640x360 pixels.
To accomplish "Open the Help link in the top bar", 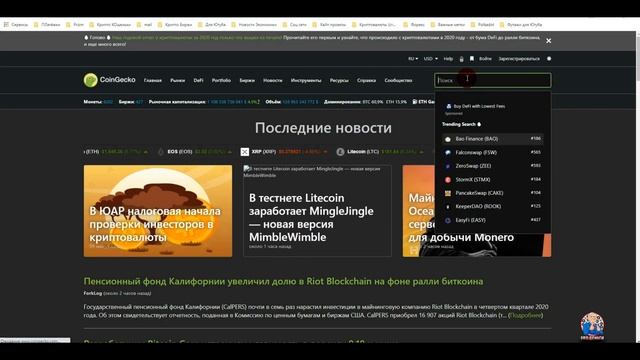I will coord(448,59).
